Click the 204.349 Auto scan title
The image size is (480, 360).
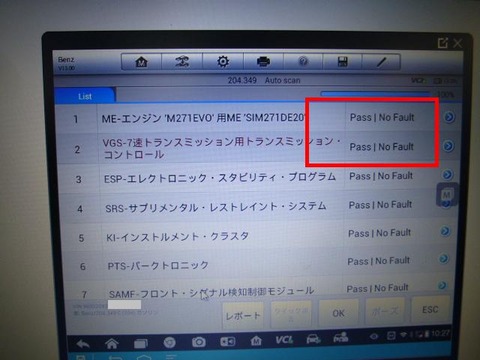[264, 80]
